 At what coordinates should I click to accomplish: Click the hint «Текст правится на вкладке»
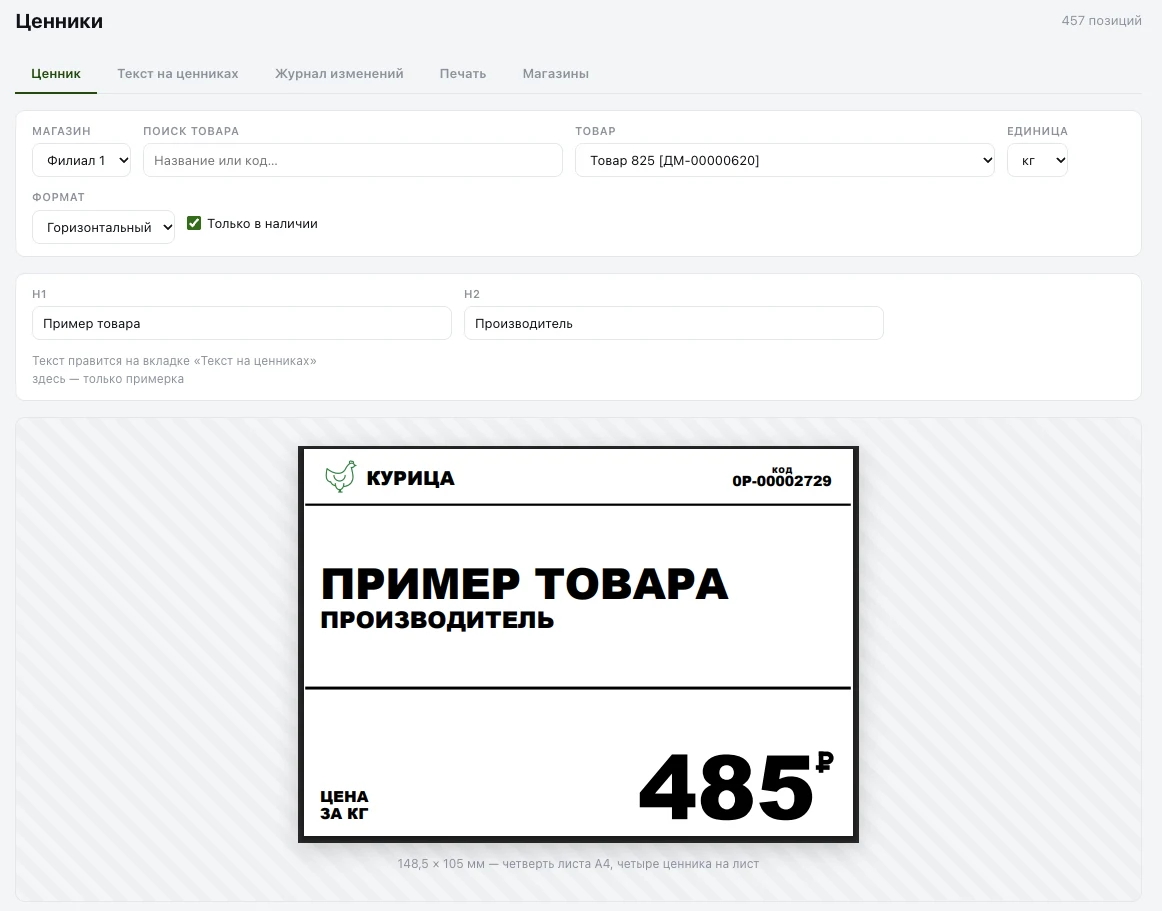click(x=174, y=361)
